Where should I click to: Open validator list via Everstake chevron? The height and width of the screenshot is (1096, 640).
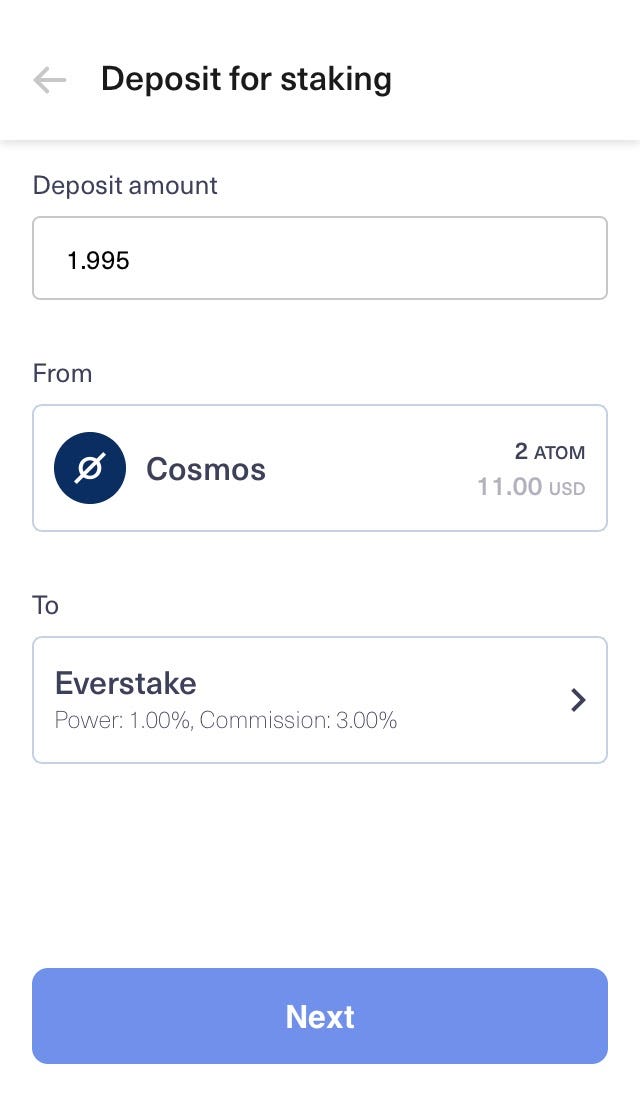(578, 700)
